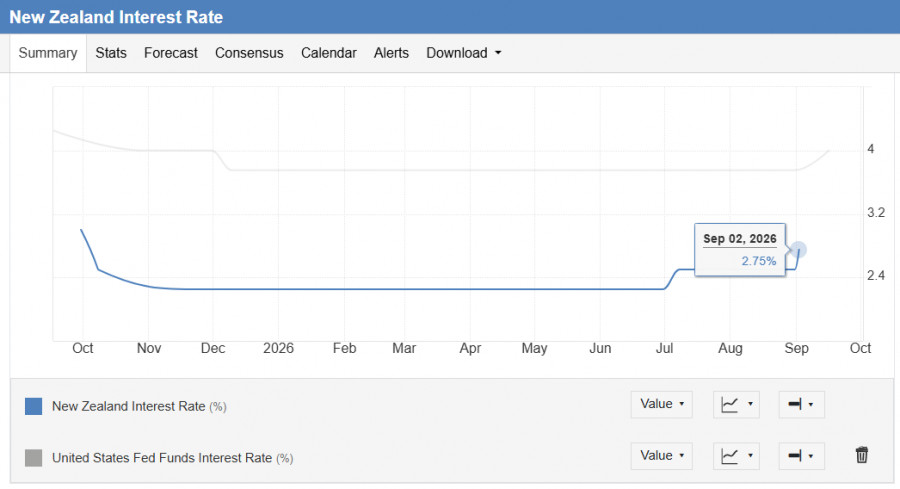Click the gray United States Fed Funds color swatch
This screenshot has height=489, width=900.
(x=34, y=458)
